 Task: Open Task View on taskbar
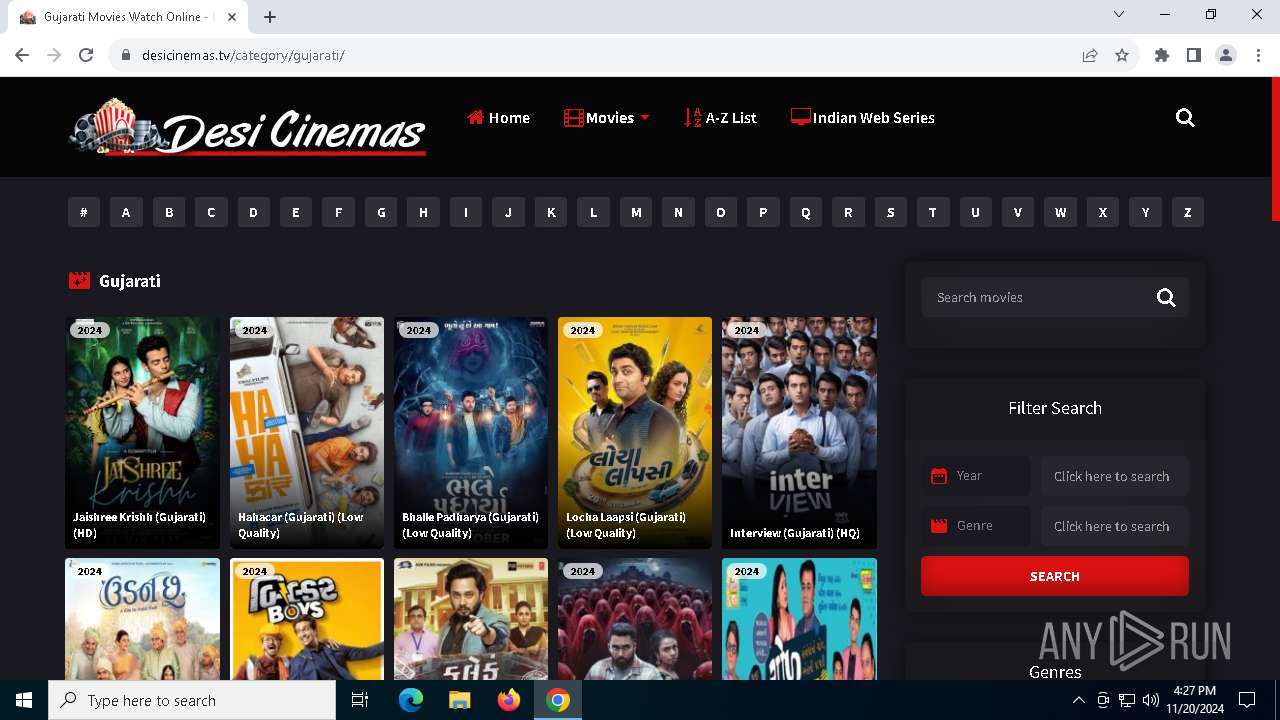pyautogui.click(x=360, y=700)
